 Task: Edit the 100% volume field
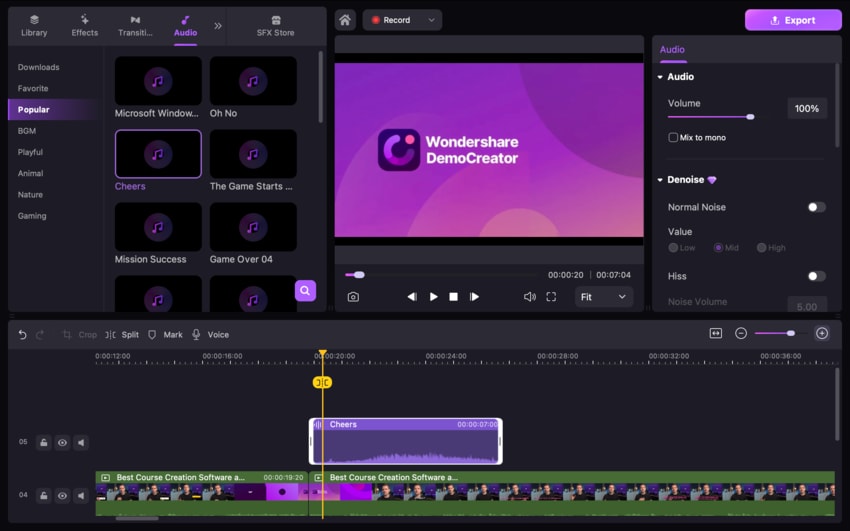click(x=807, y=108)
